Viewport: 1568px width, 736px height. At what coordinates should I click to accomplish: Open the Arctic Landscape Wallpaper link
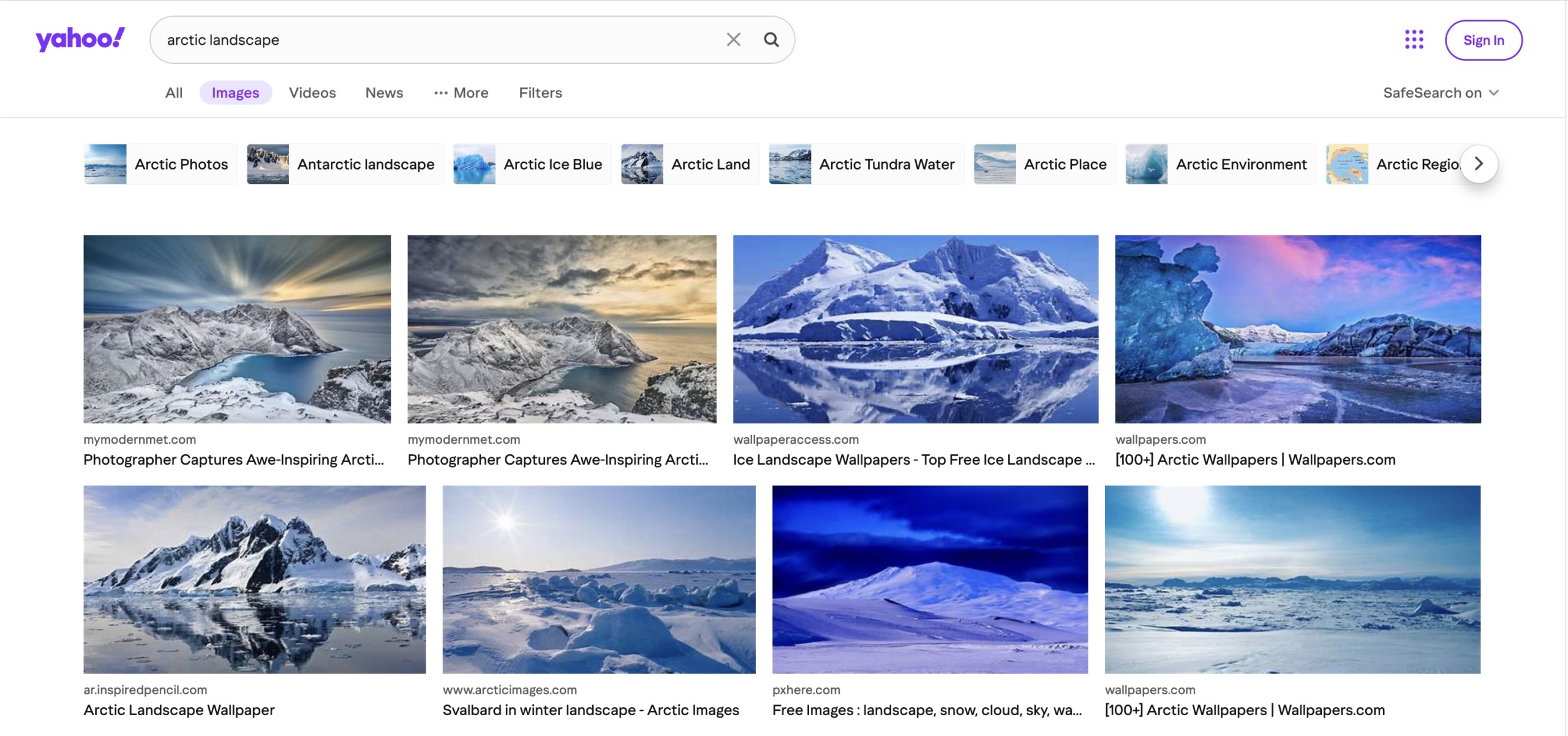179,710
